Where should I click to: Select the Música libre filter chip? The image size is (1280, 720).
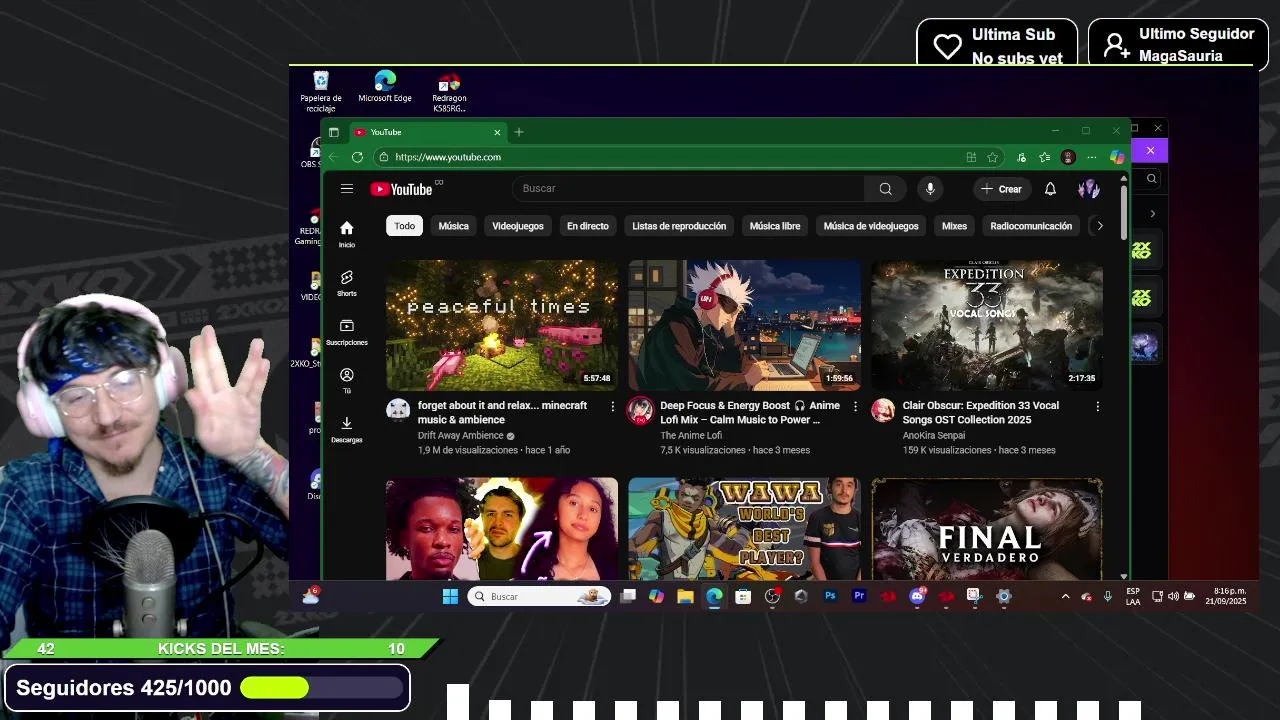coord(775,226)
